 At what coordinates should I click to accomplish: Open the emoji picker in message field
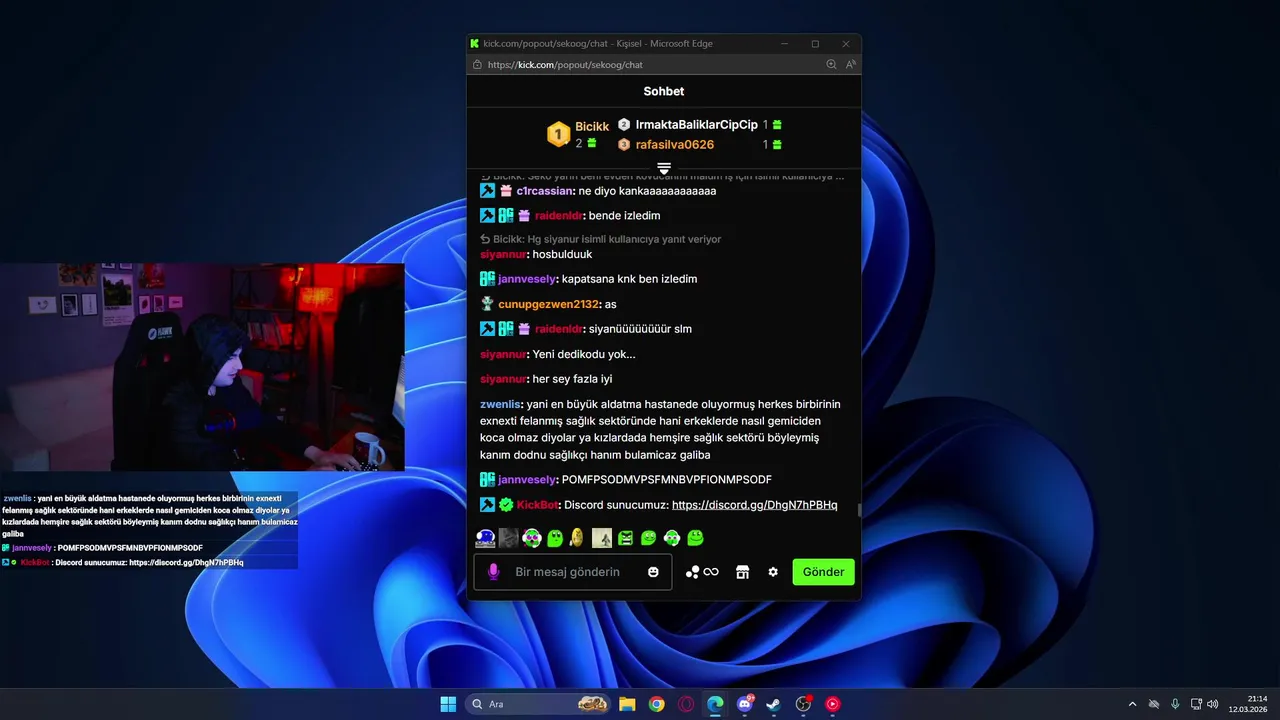653,572
